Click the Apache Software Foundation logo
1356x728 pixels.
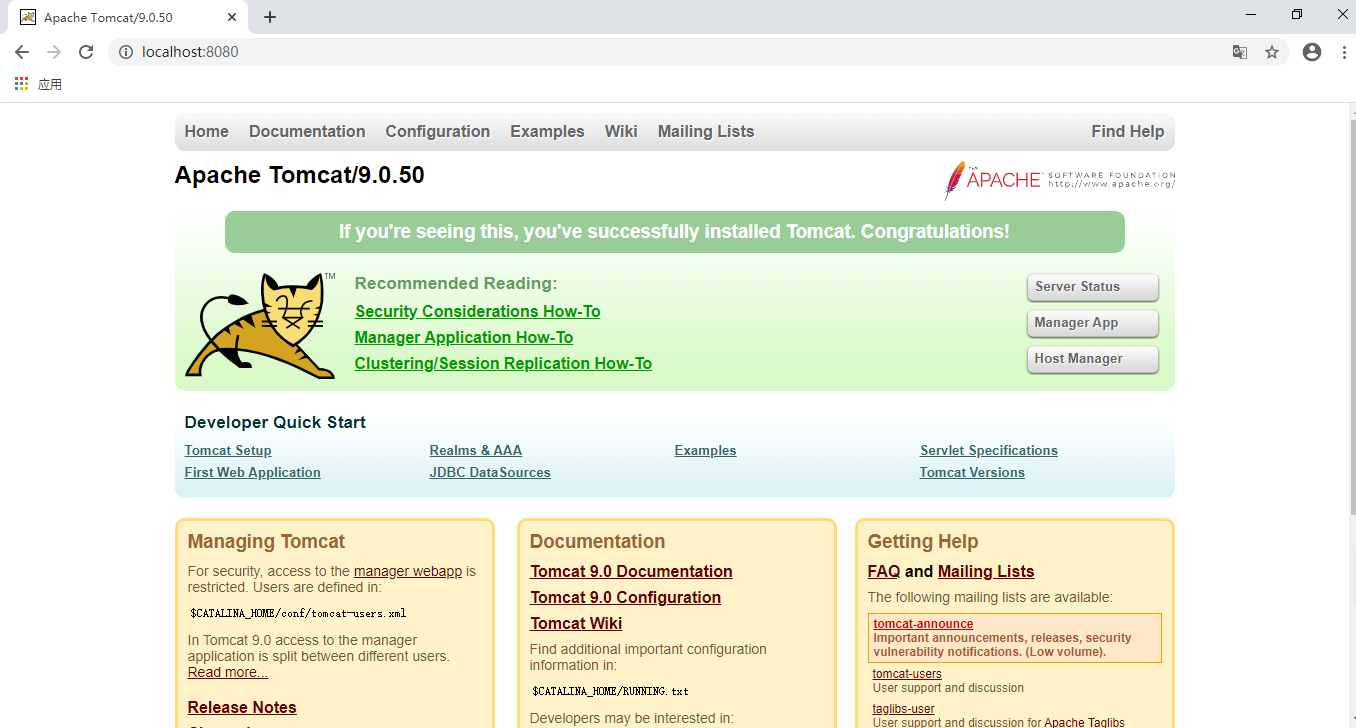pos(1059,180)
